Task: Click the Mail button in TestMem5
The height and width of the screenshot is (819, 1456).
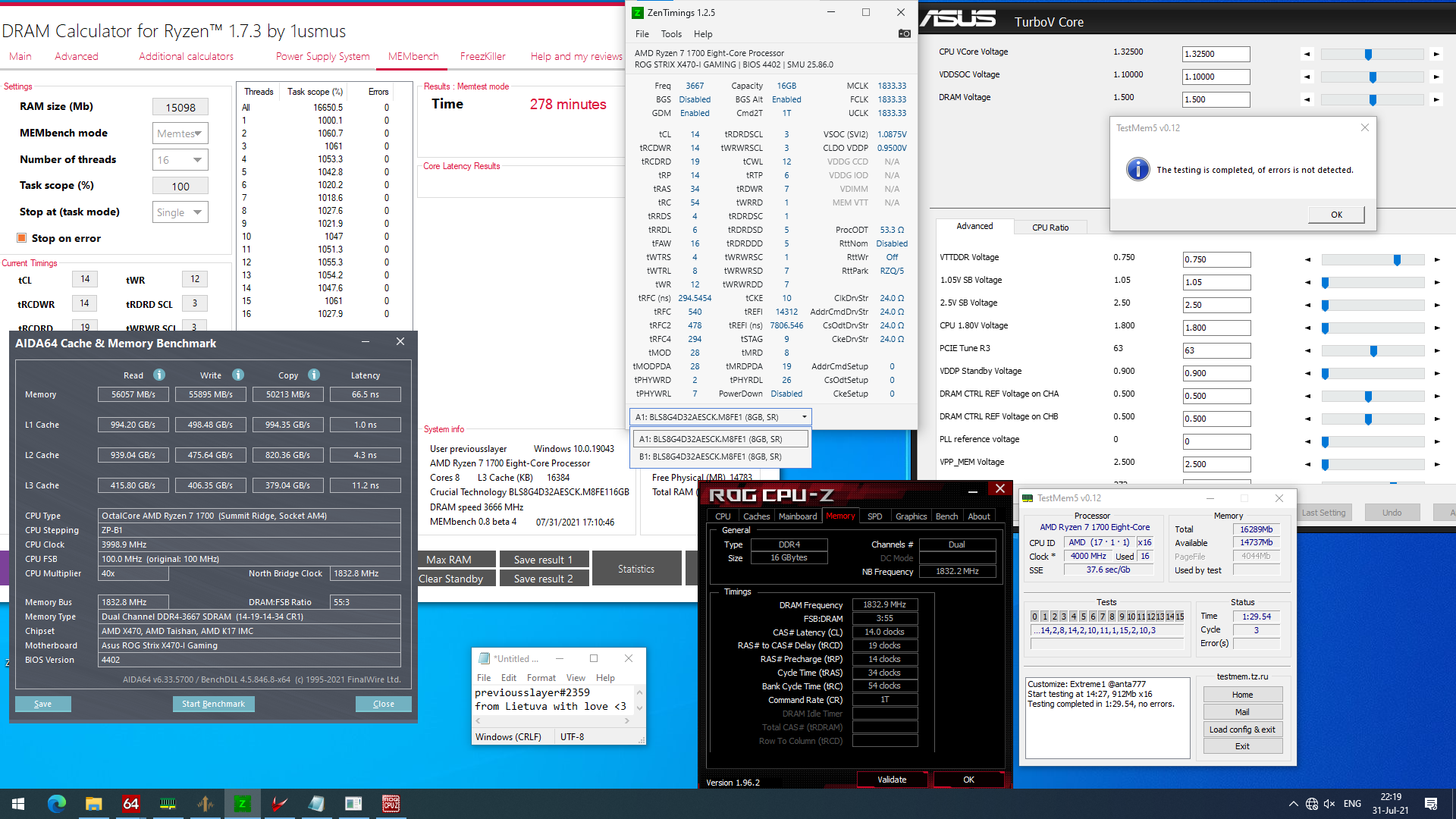Action: [1242, 712]
